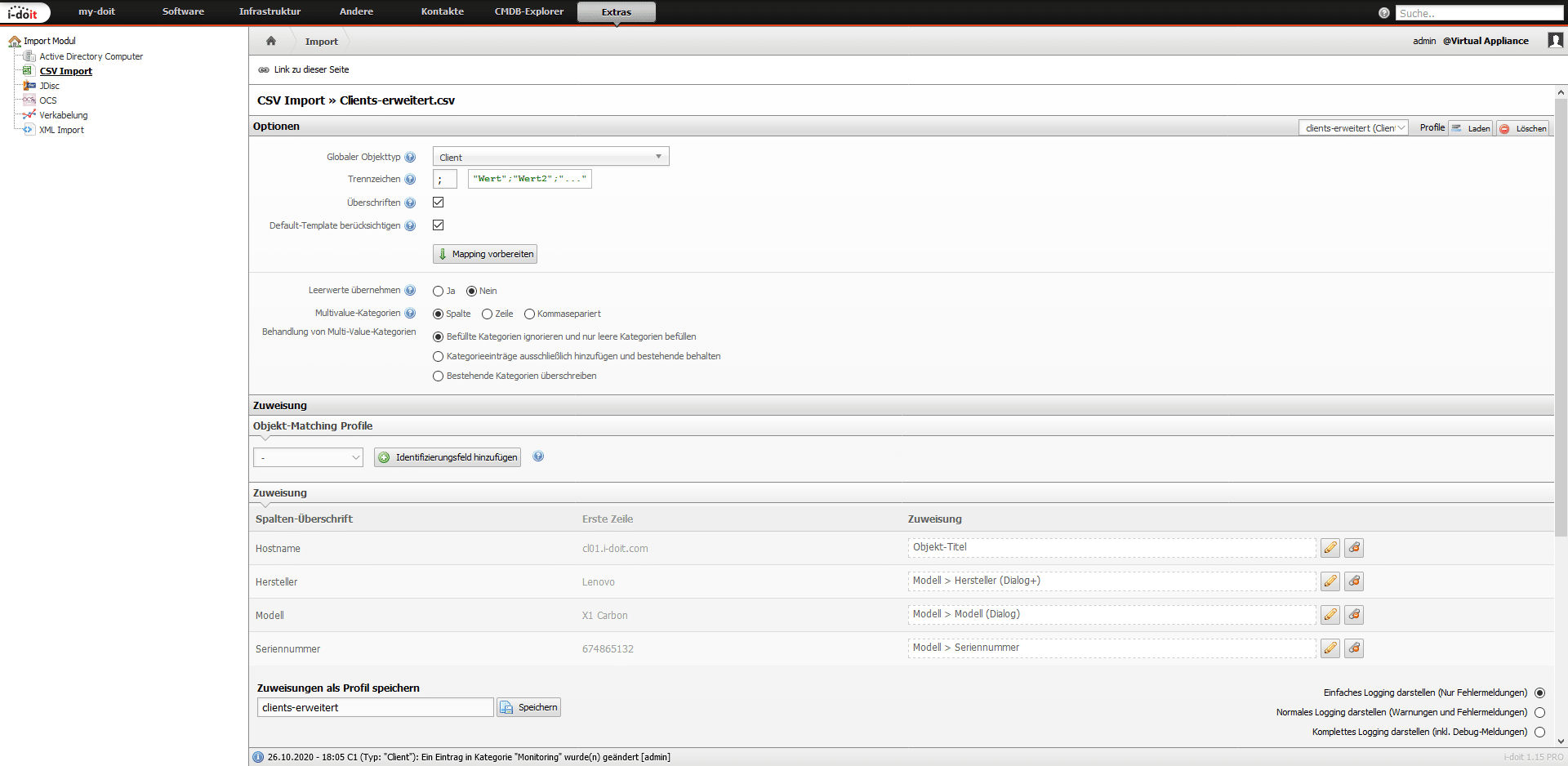Switch to the Infrastruktur menu

coord(269,11)
